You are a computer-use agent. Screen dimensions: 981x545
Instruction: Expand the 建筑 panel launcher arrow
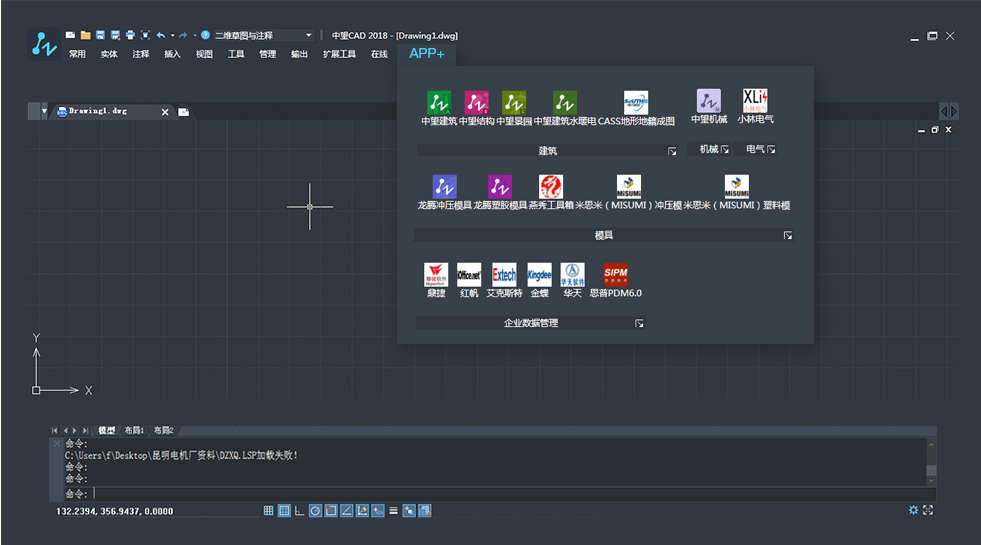(672, 151)
